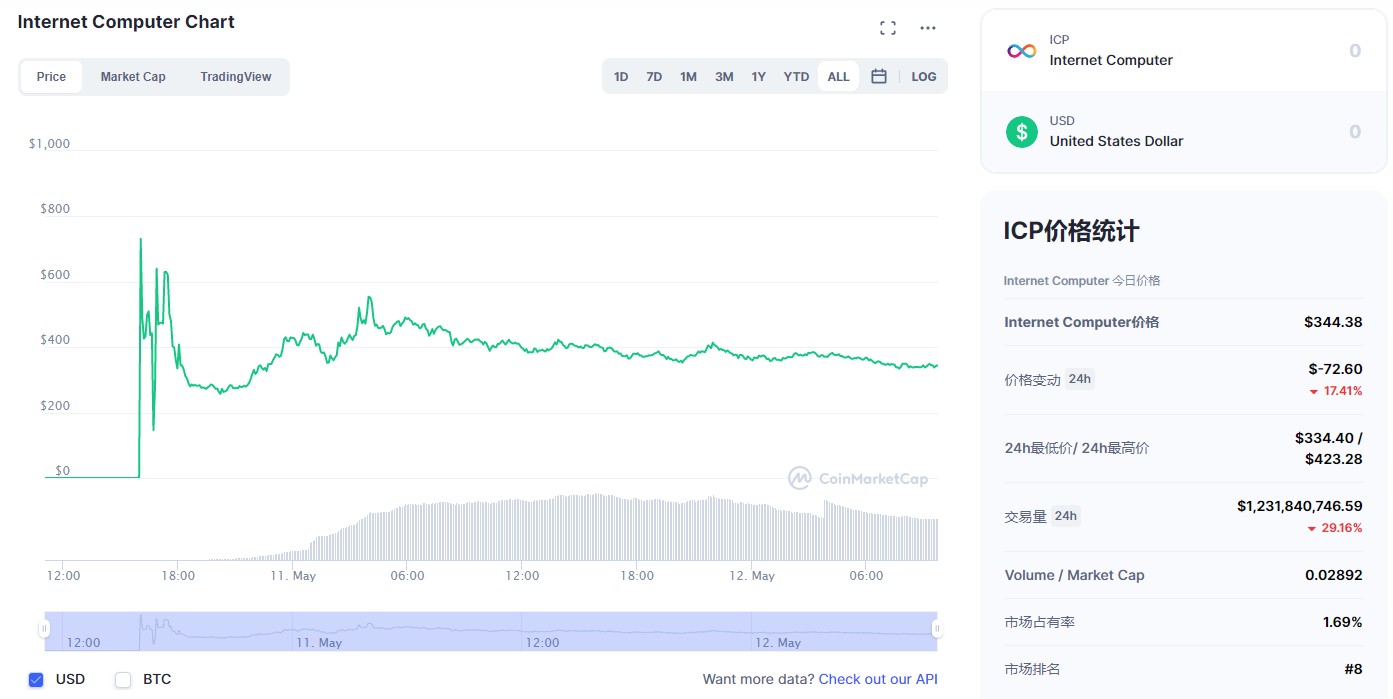Image resolution: width=1393 pixels, height=699 pixels.
Task: Open the 24h price change period dropdown
Action: click(1079, 379)
